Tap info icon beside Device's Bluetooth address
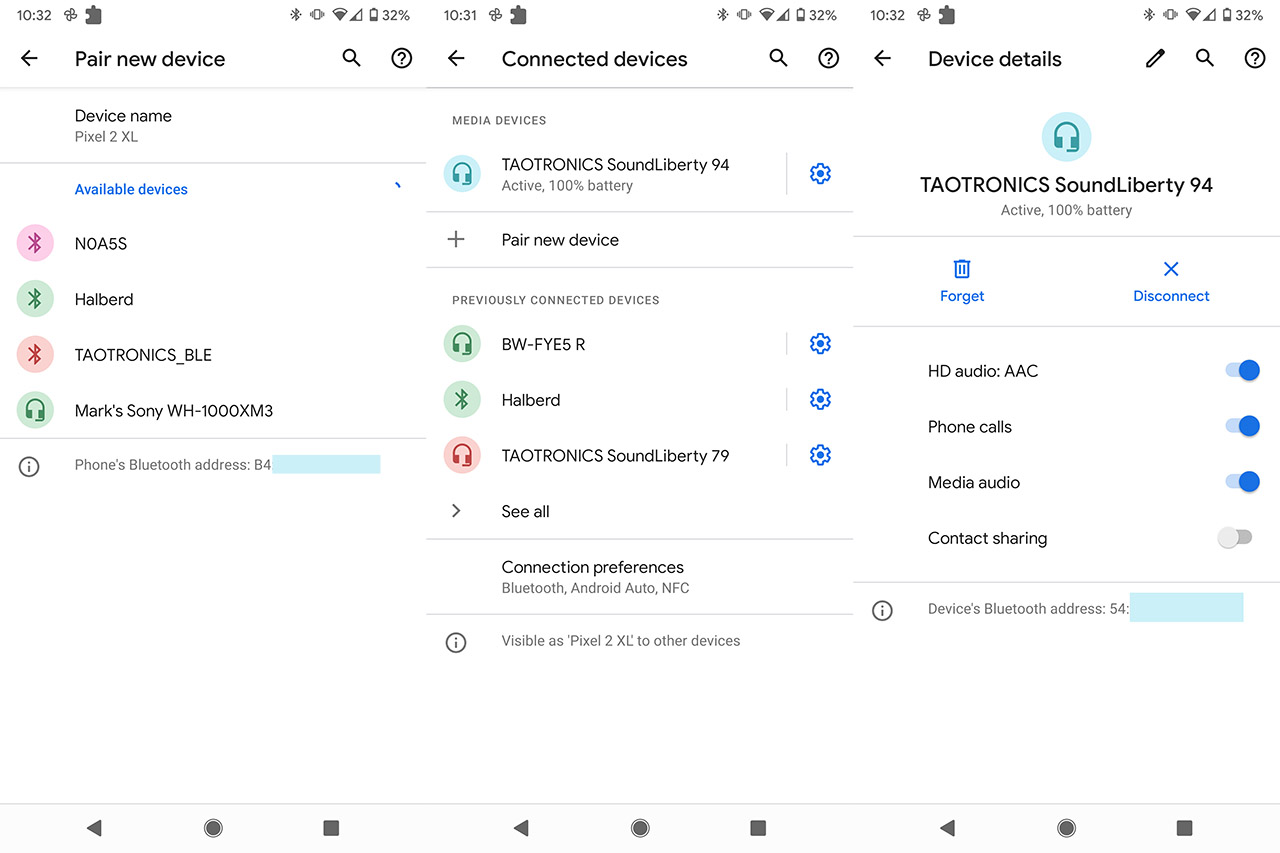 (x=882, y=610)
